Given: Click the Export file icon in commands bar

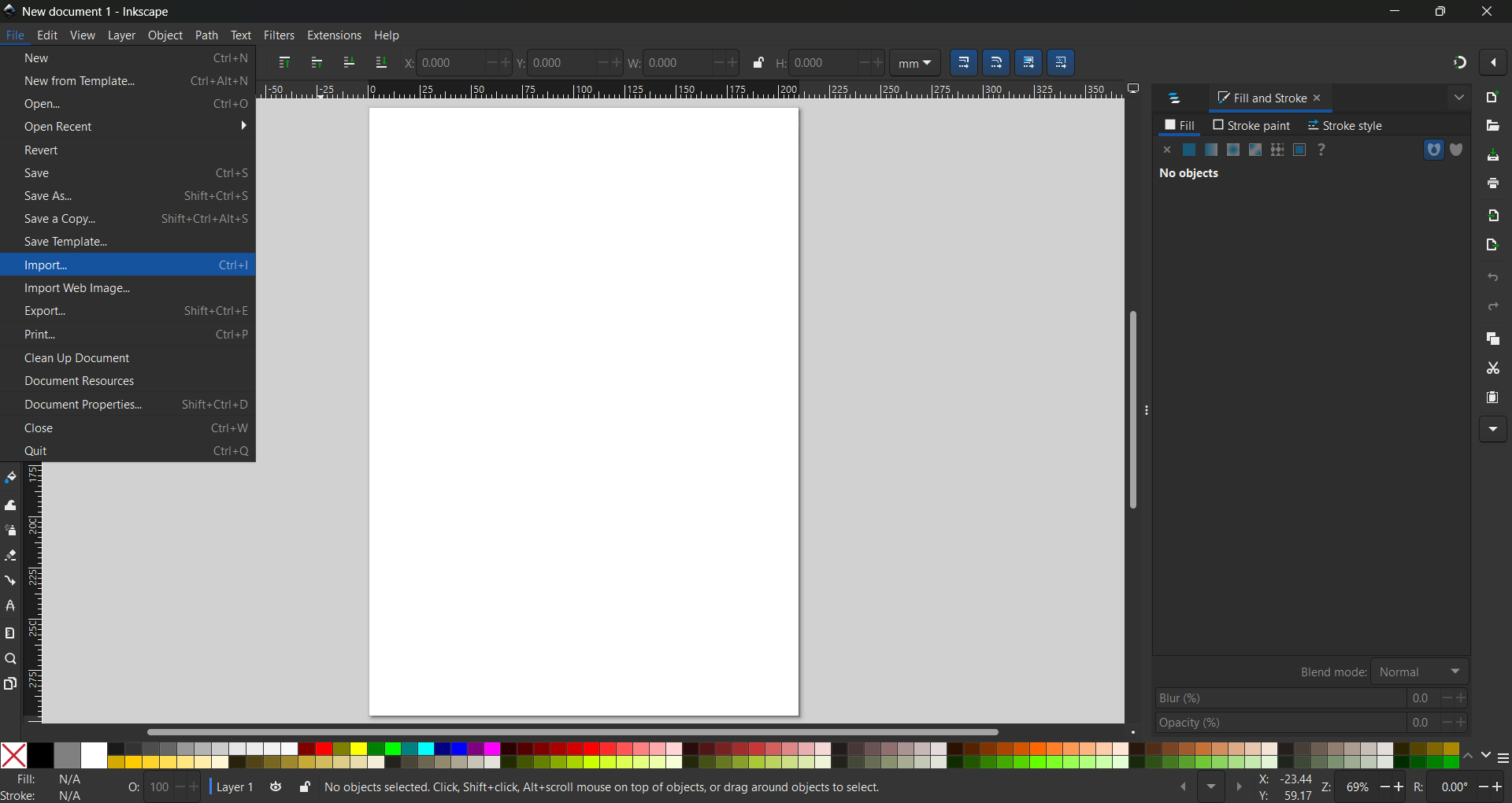Looking at the screenshot, I should click(1492, 246).
